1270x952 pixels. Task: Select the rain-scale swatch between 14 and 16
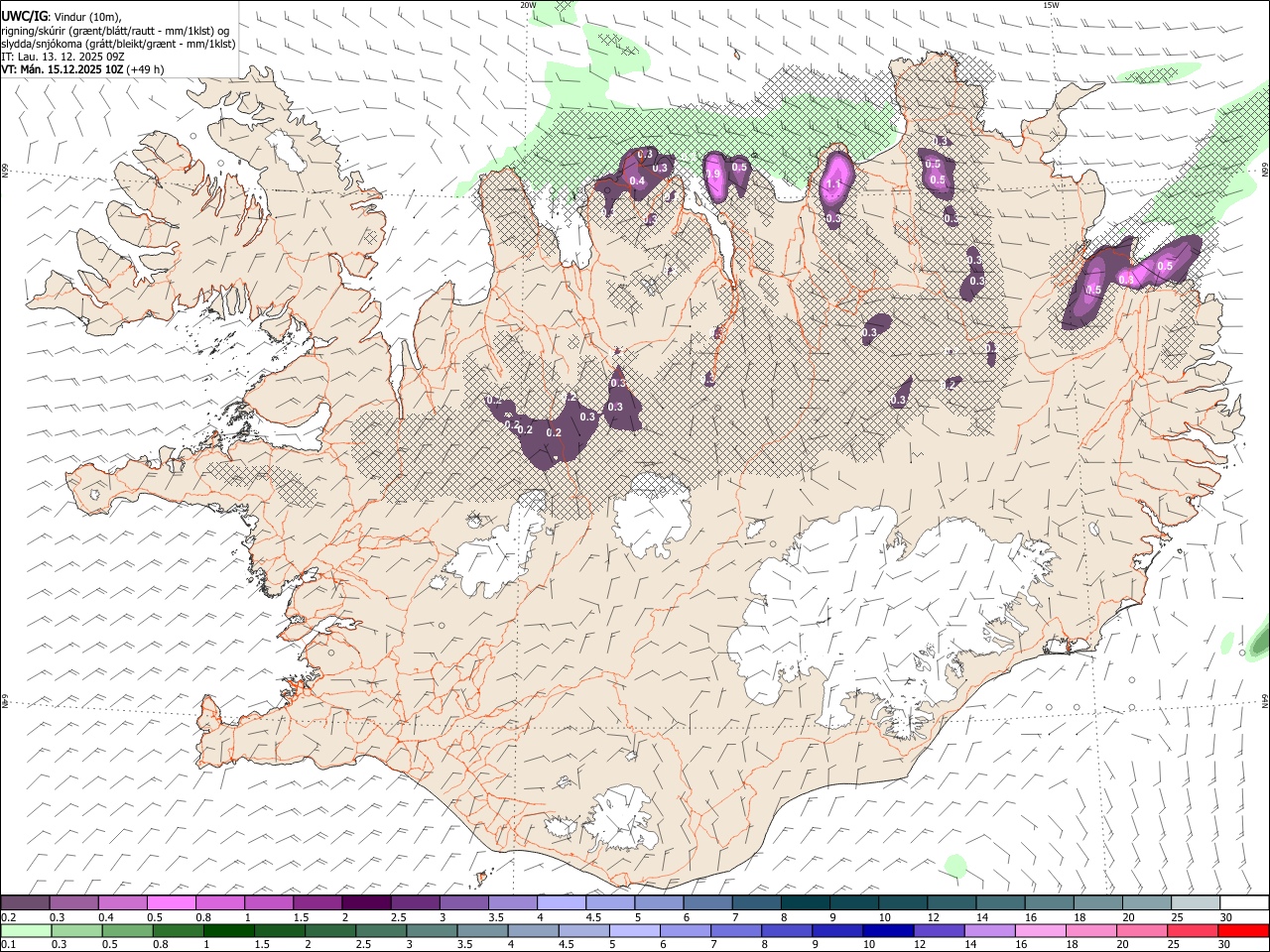(x=990, y=931)
